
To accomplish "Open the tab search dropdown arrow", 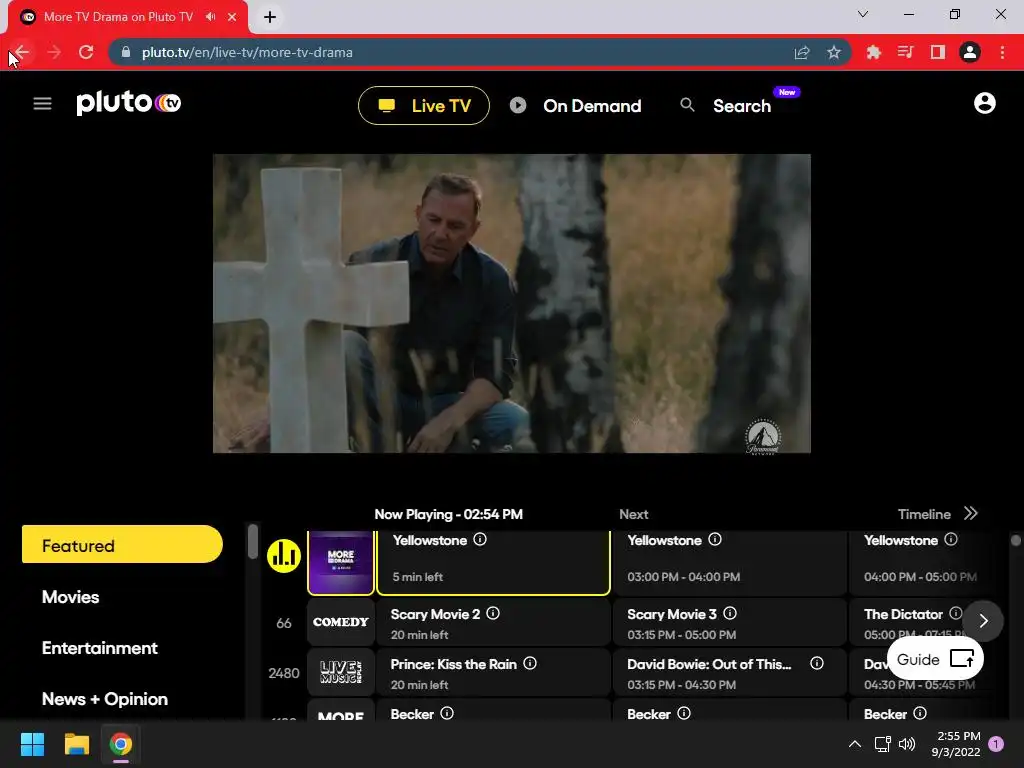I will coord(863,14).
